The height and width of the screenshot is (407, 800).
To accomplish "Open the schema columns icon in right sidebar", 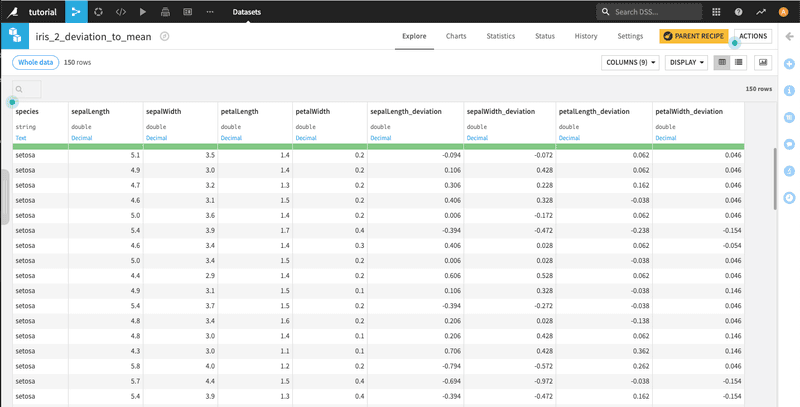I will [789, 117].
